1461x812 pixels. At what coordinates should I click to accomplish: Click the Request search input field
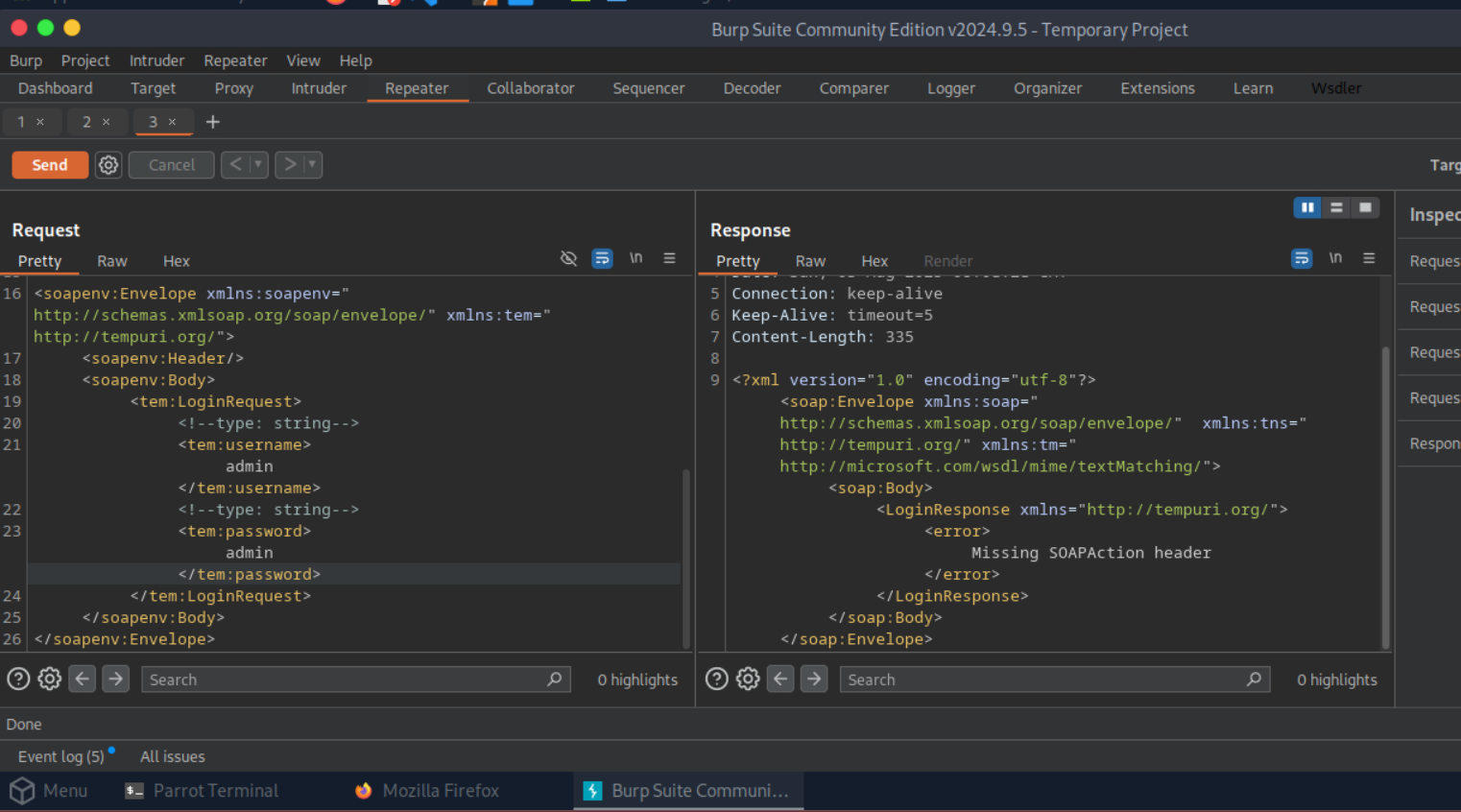[x=346, y=680]
